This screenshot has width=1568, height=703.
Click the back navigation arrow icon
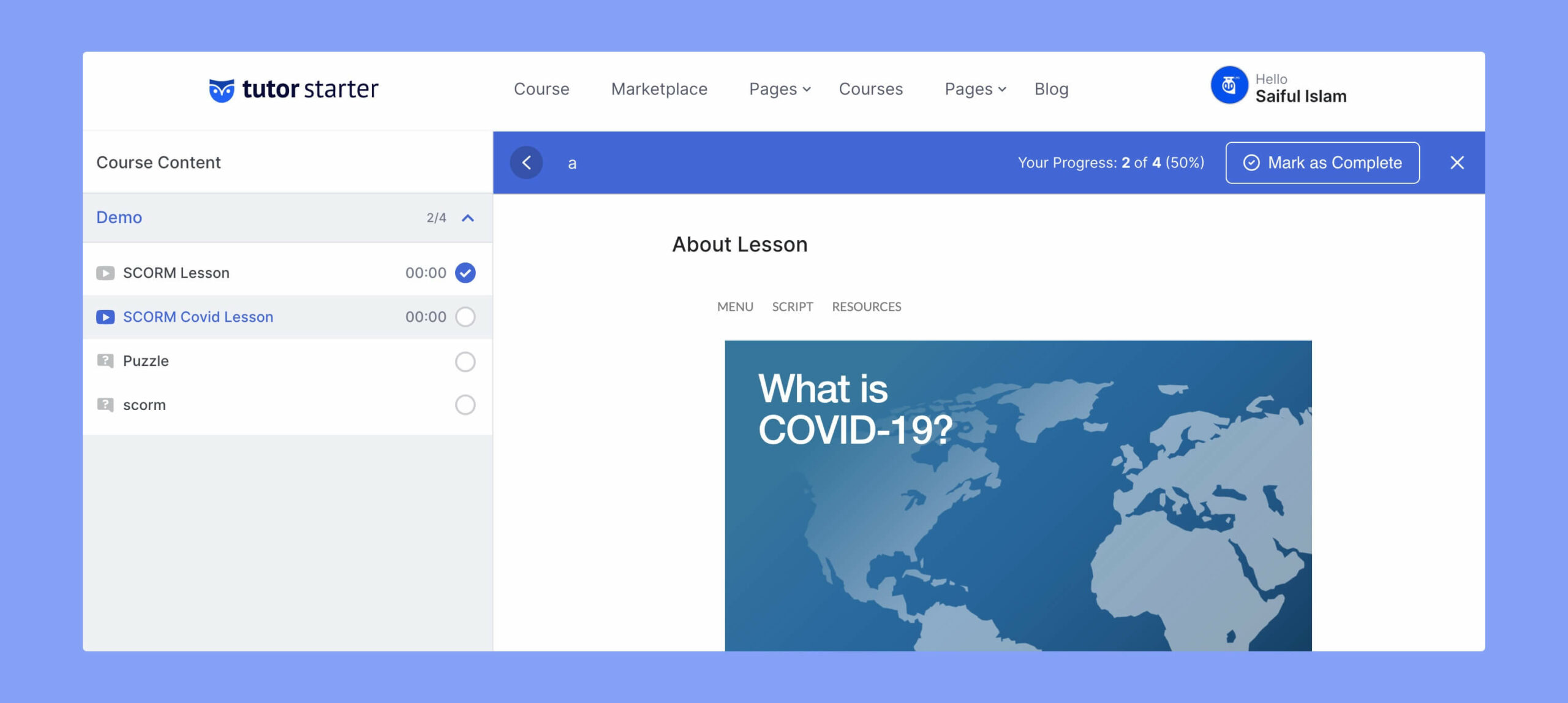tap(527, 163)
